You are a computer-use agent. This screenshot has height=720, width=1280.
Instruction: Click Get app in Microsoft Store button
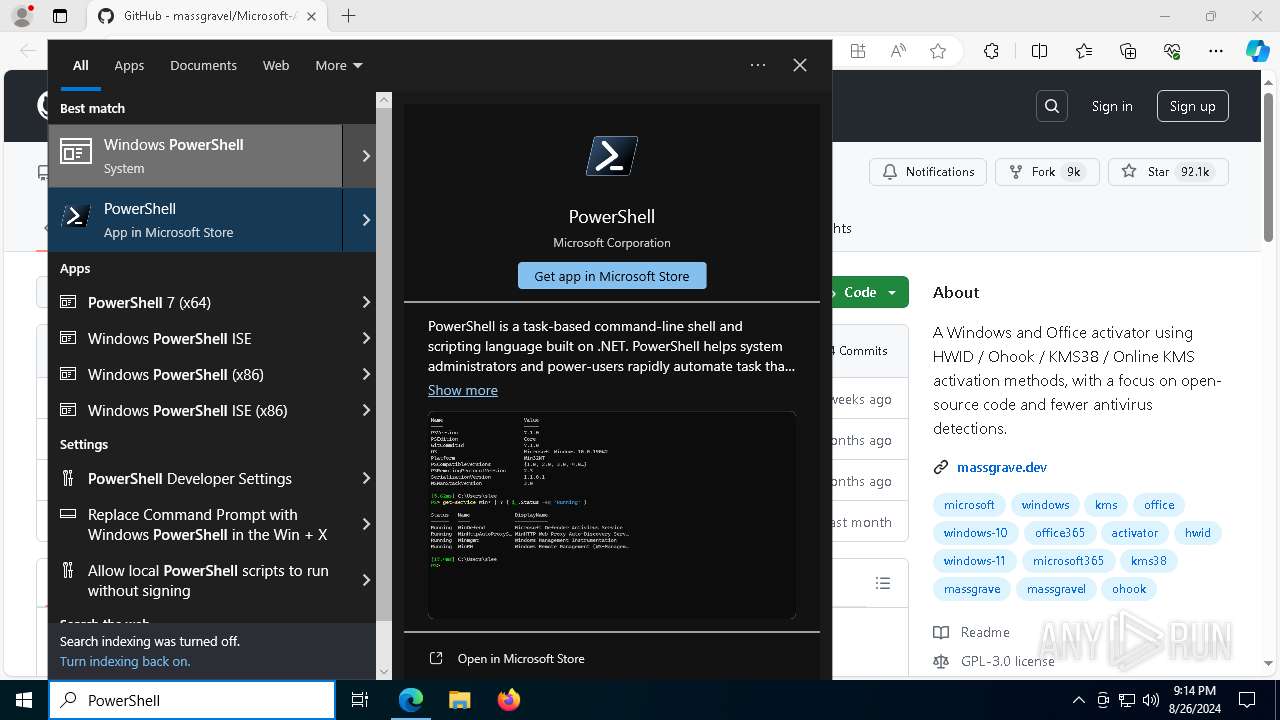pos(612,276)
